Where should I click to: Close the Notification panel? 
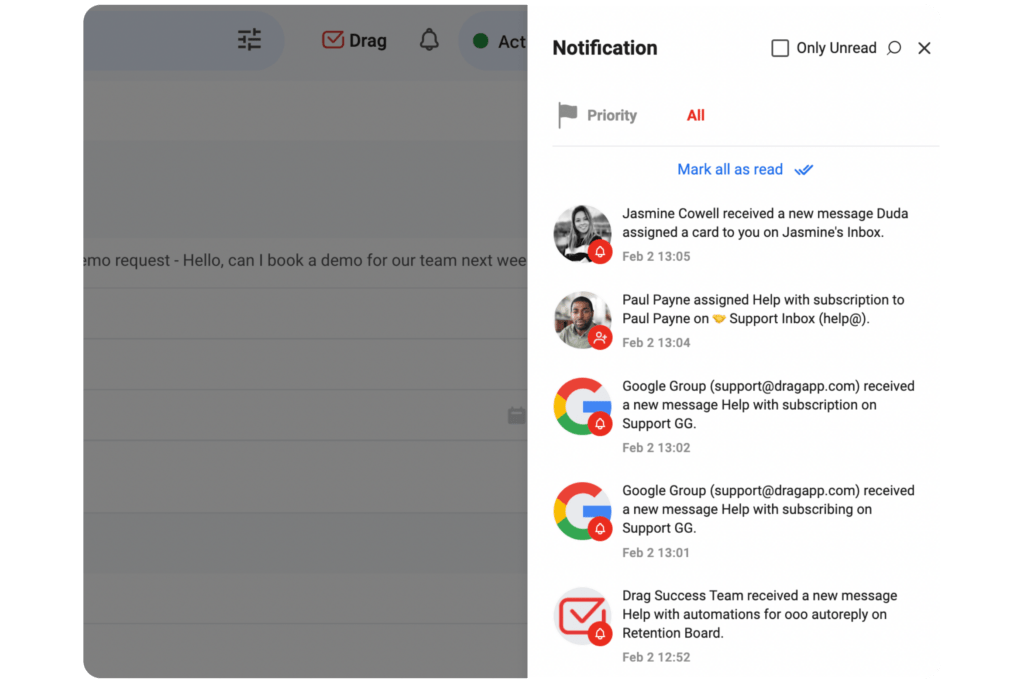(x=924, y=48)
